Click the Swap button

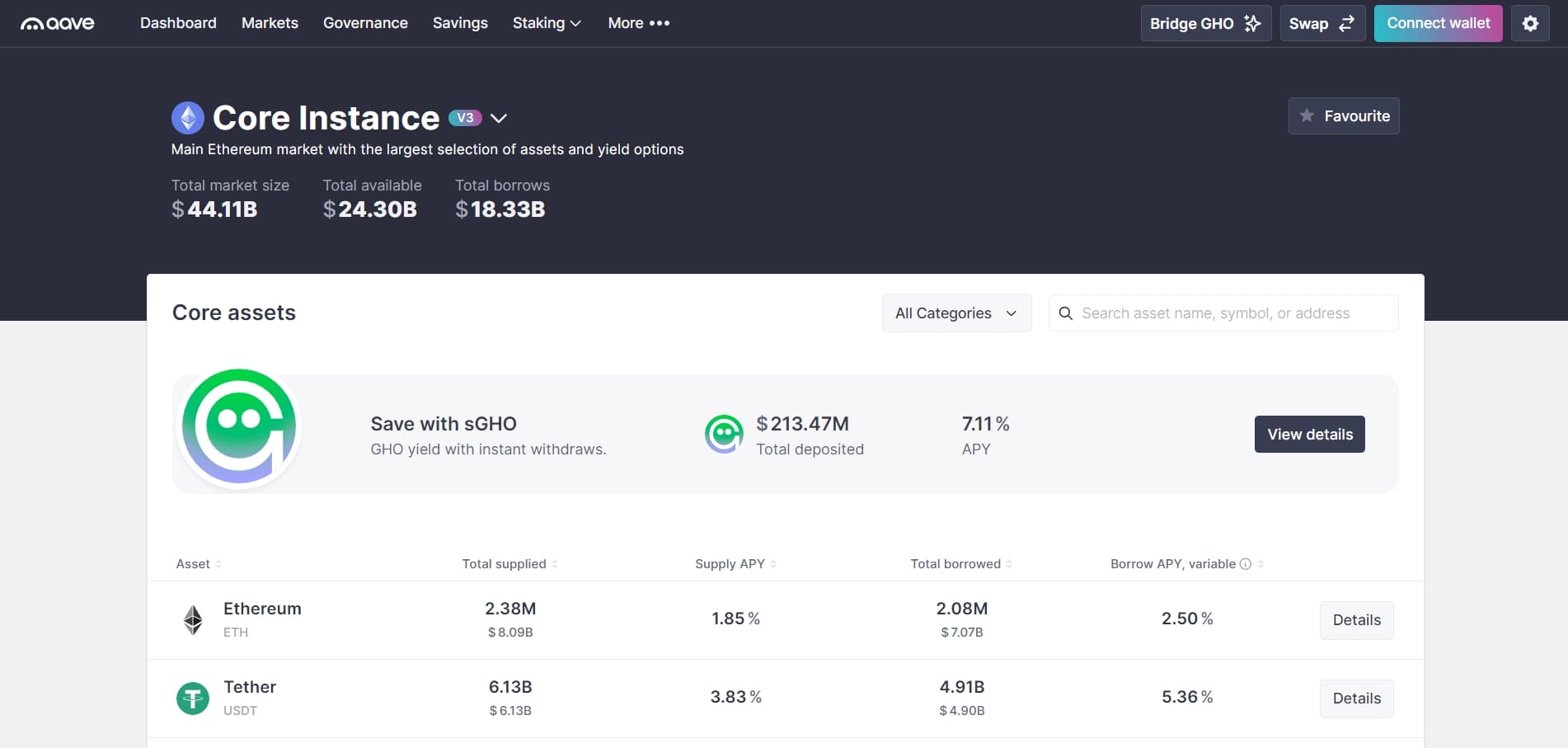1322,23
